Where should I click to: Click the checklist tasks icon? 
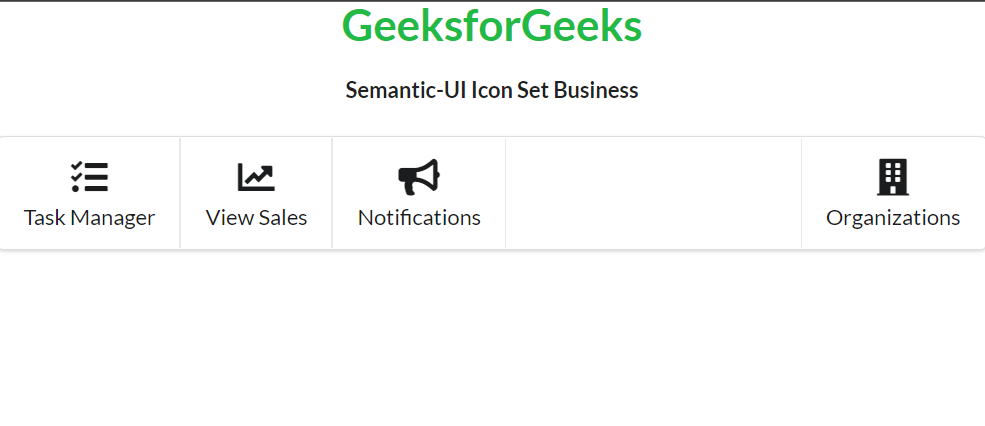tap(89, 177)
